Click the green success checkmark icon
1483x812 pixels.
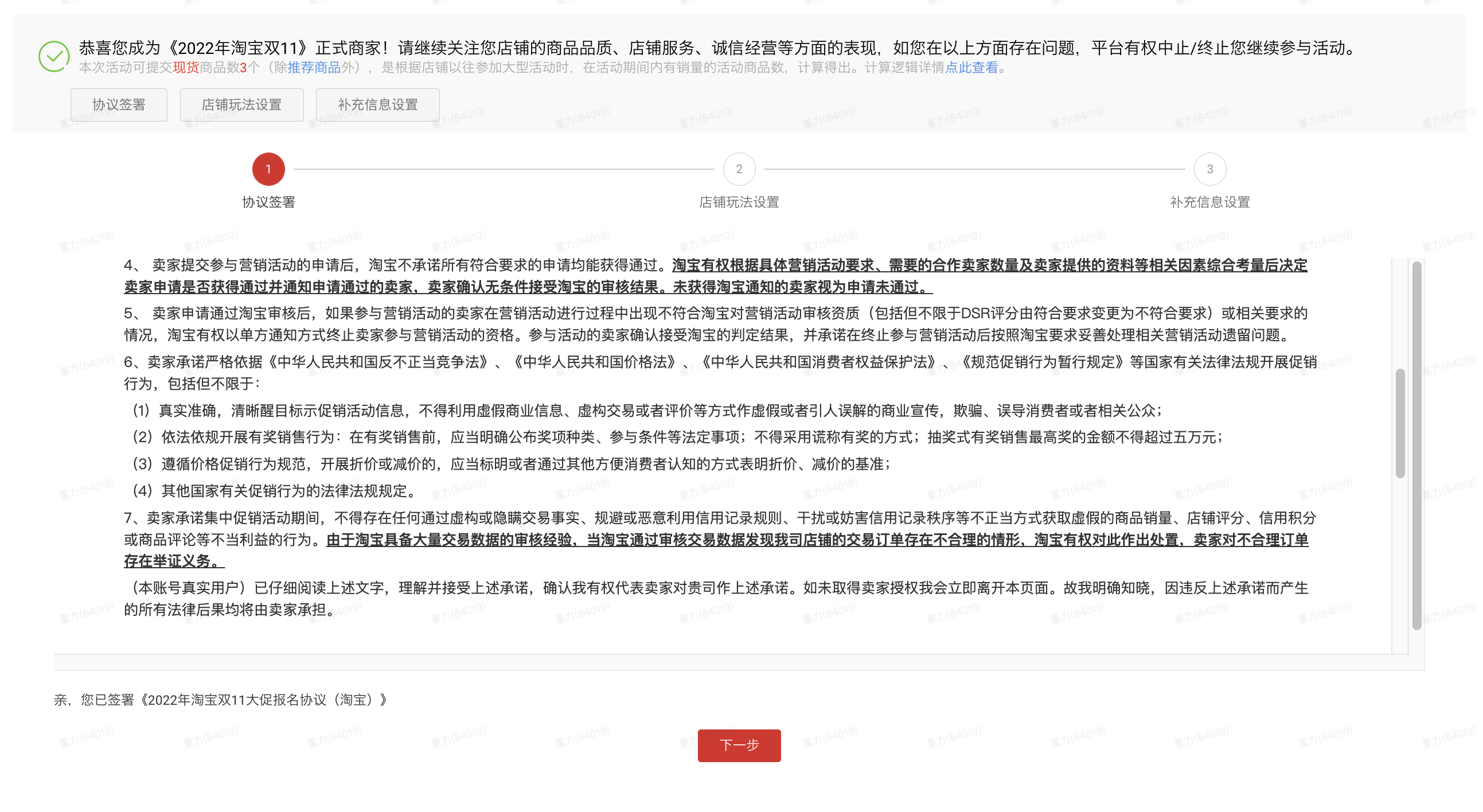54,56
